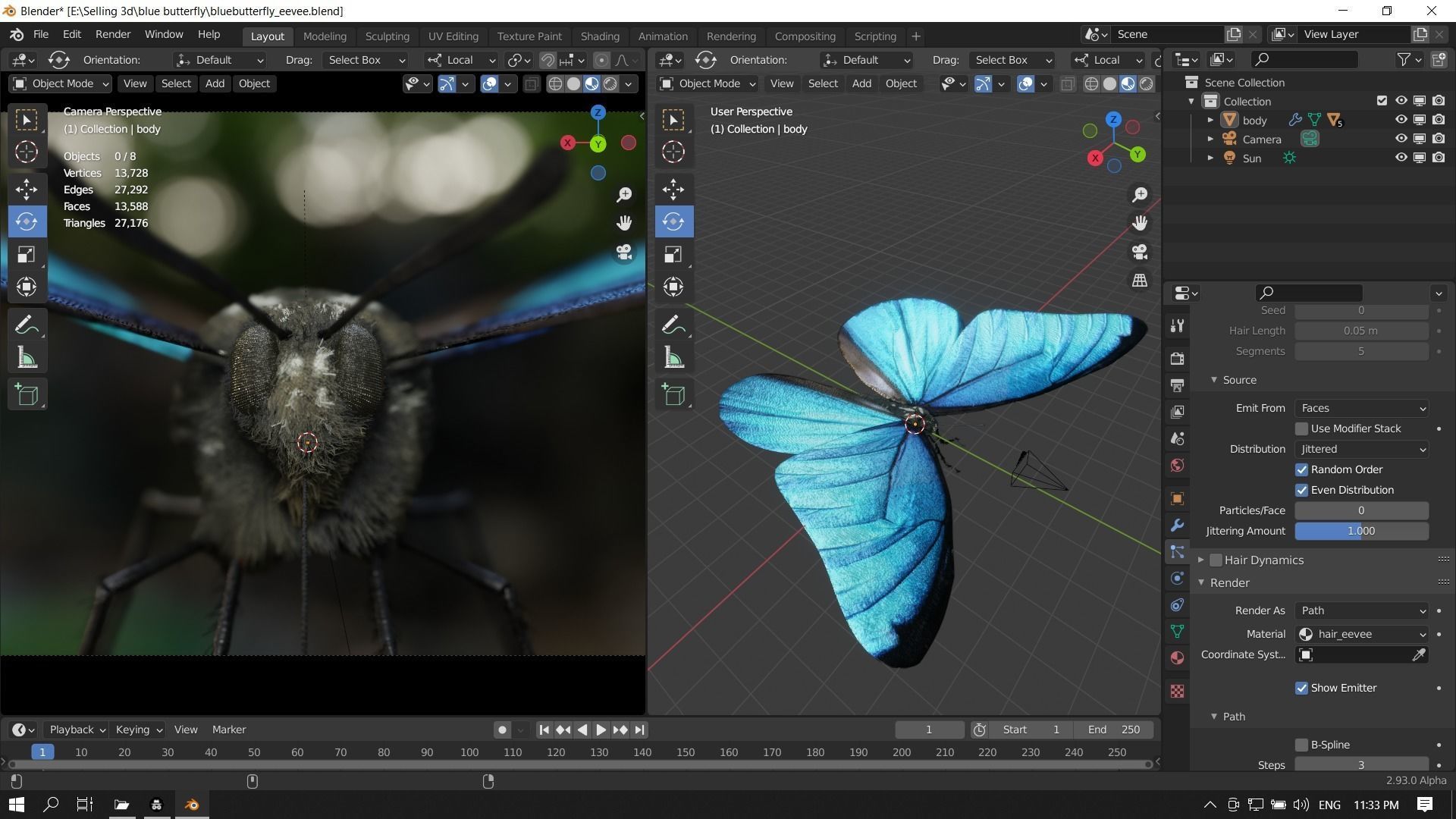Adjust the Jittering Amount slider
Screen dimensions: 1456x819
point(1361,531)
